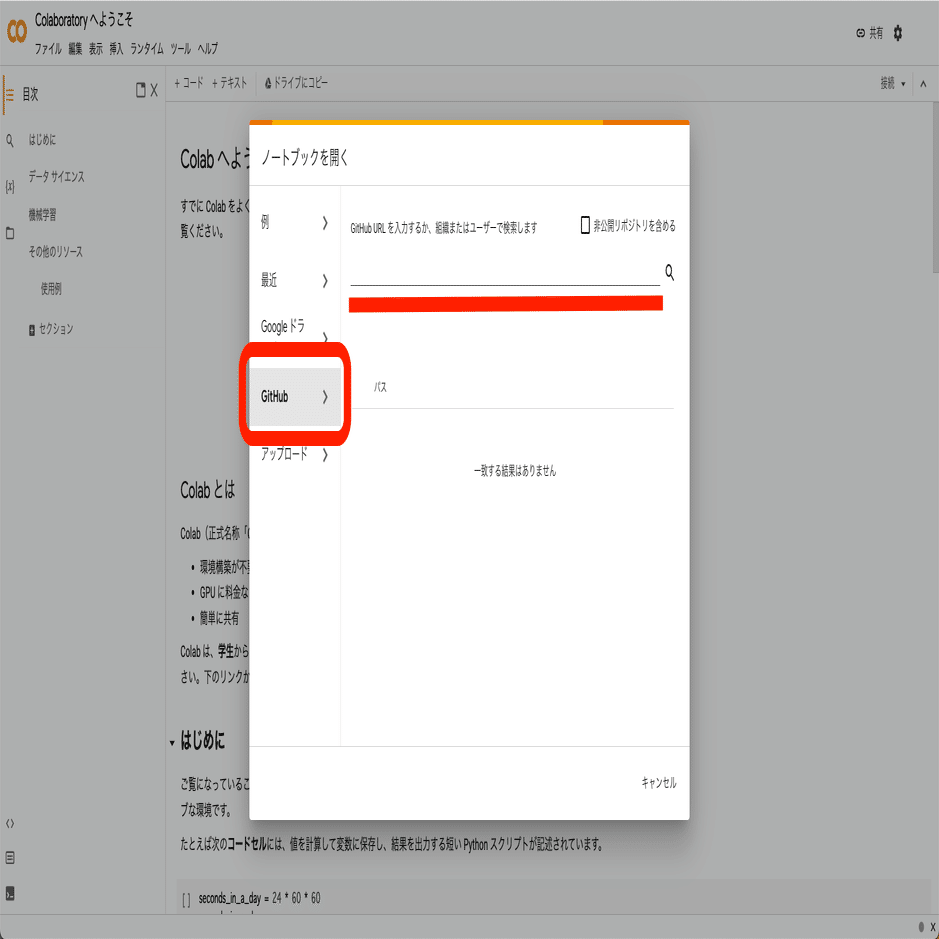
Task: Open the 接続 dropdown arrow
Action: [x=903, y=84]
